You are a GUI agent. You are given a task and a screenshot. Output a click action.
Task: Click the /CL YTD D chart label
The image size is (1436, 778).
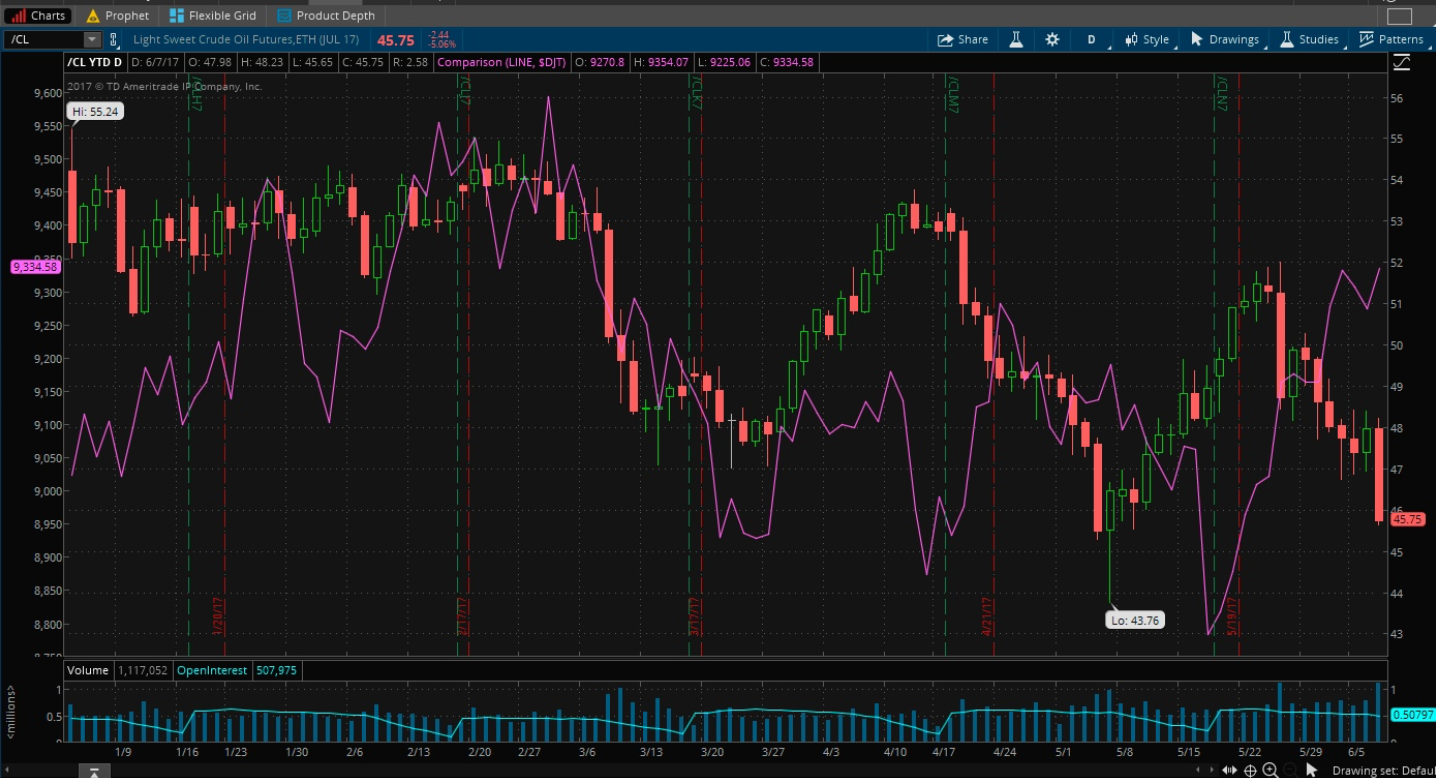(x=95, y=62)
